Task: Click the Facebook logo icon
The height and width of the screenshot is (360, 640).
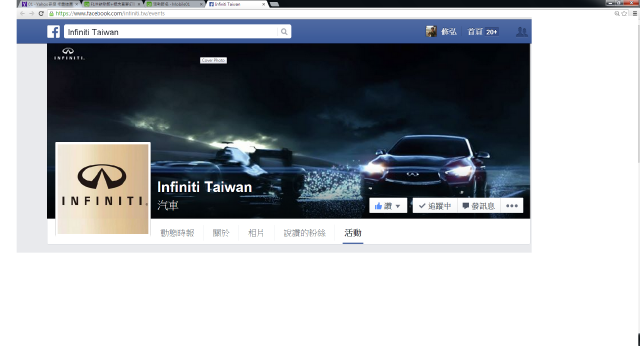Action: click(x=53, y=32)
